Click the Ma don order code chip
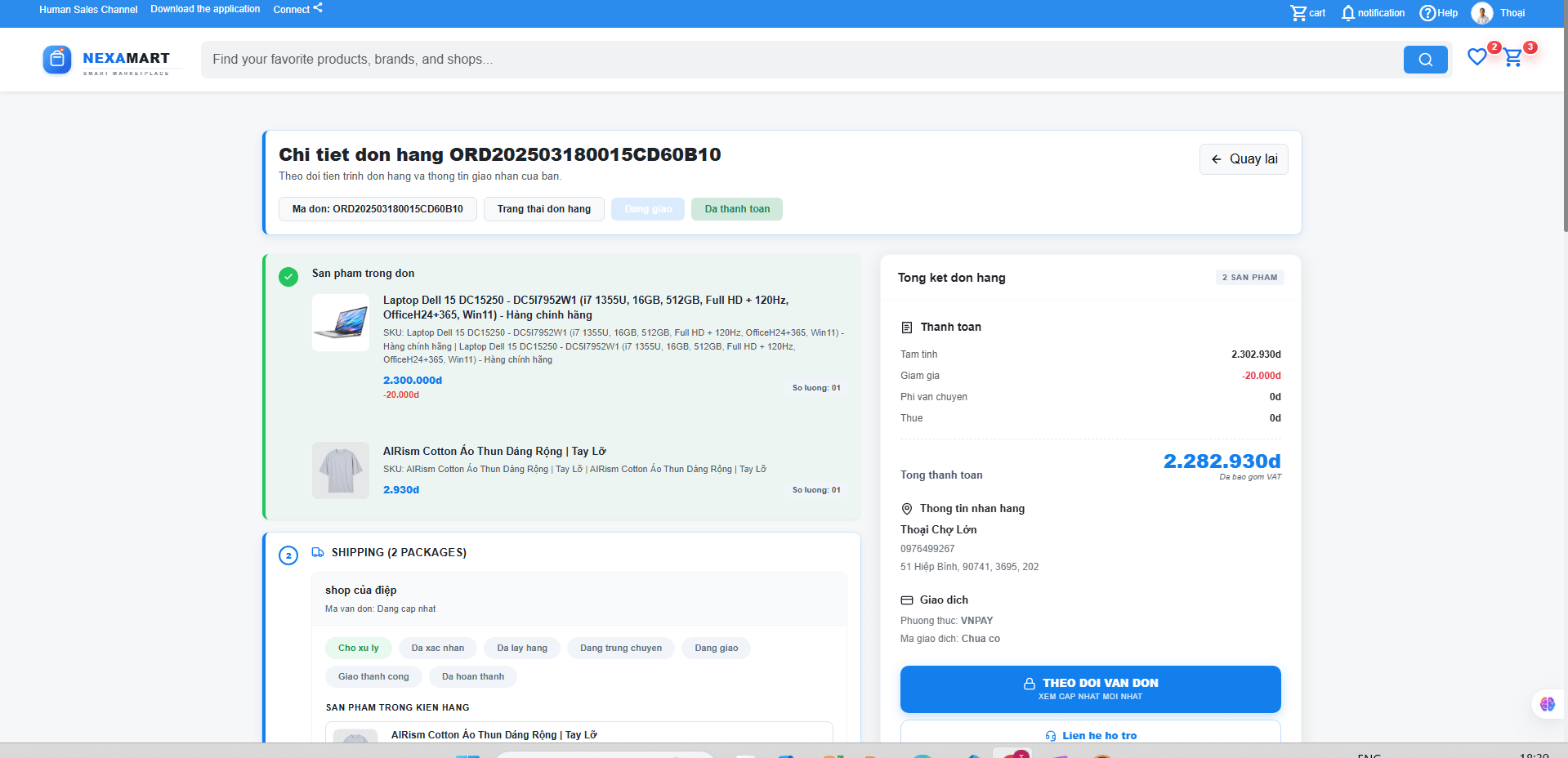Viewport: 1568px width, 758px height. click(x=377, y=209)
